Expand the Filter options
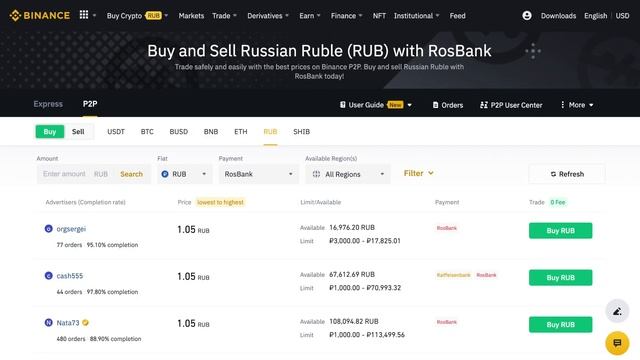The width and height of the screenshot is (640, 360). [418, 173]
